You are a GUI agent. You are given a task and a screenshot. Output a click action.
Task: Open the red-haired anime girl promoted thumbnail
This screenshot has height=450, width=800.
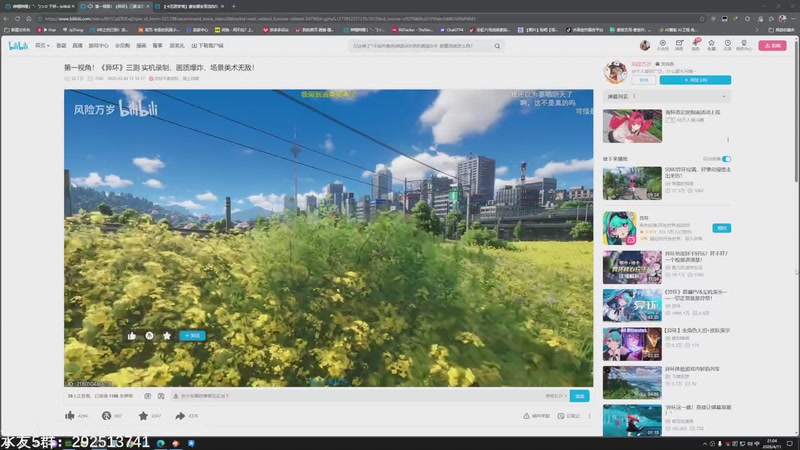pyautogui.click(x=632, y=126)
